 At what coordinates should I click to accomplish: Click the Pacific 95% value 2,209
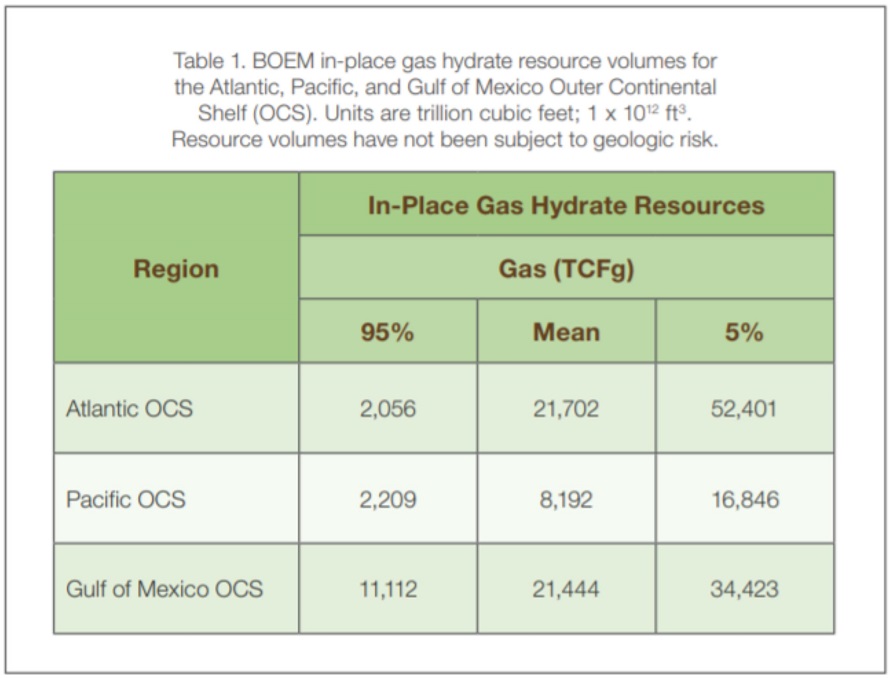387,499
